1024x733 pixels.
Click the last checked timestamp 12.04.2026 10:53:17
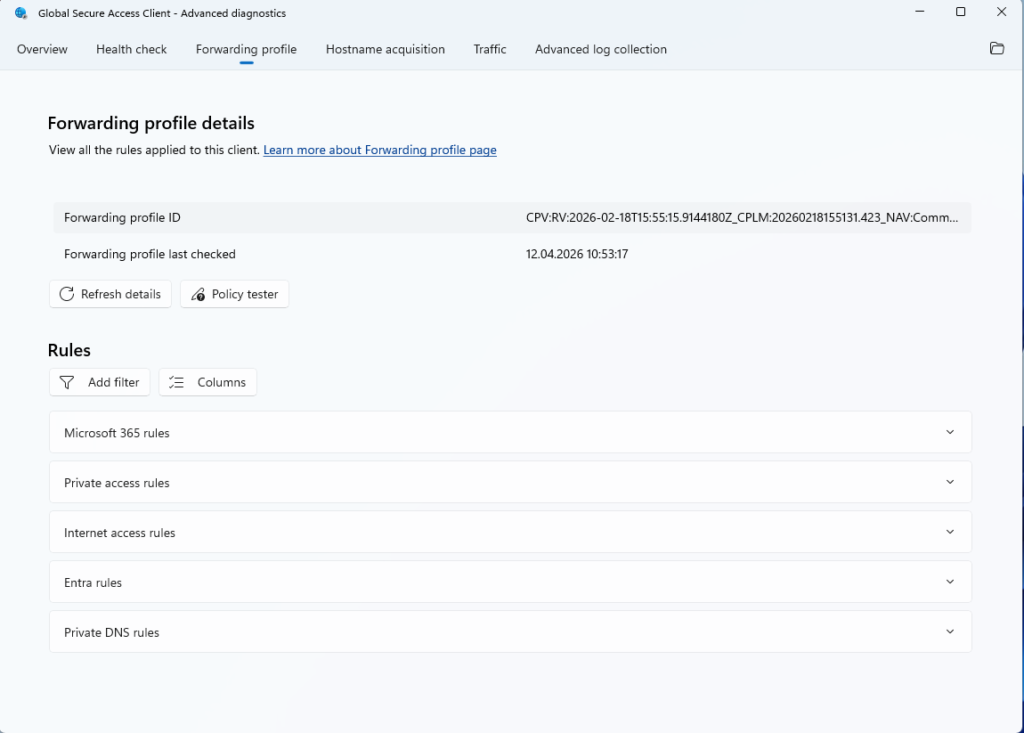(x=577, y=254)
